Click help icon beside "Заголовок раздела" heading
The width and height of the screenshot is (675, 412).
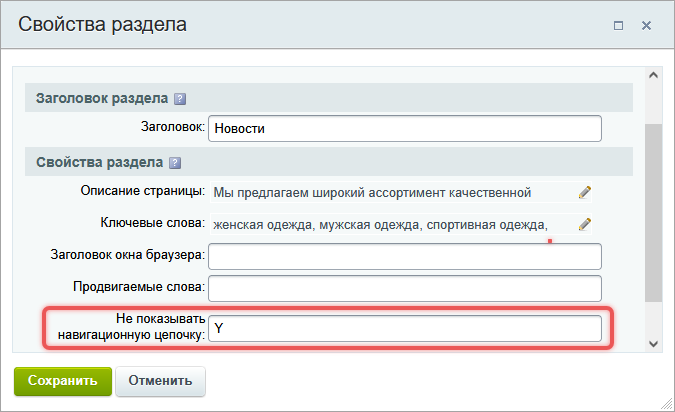[x=180, y=99]
